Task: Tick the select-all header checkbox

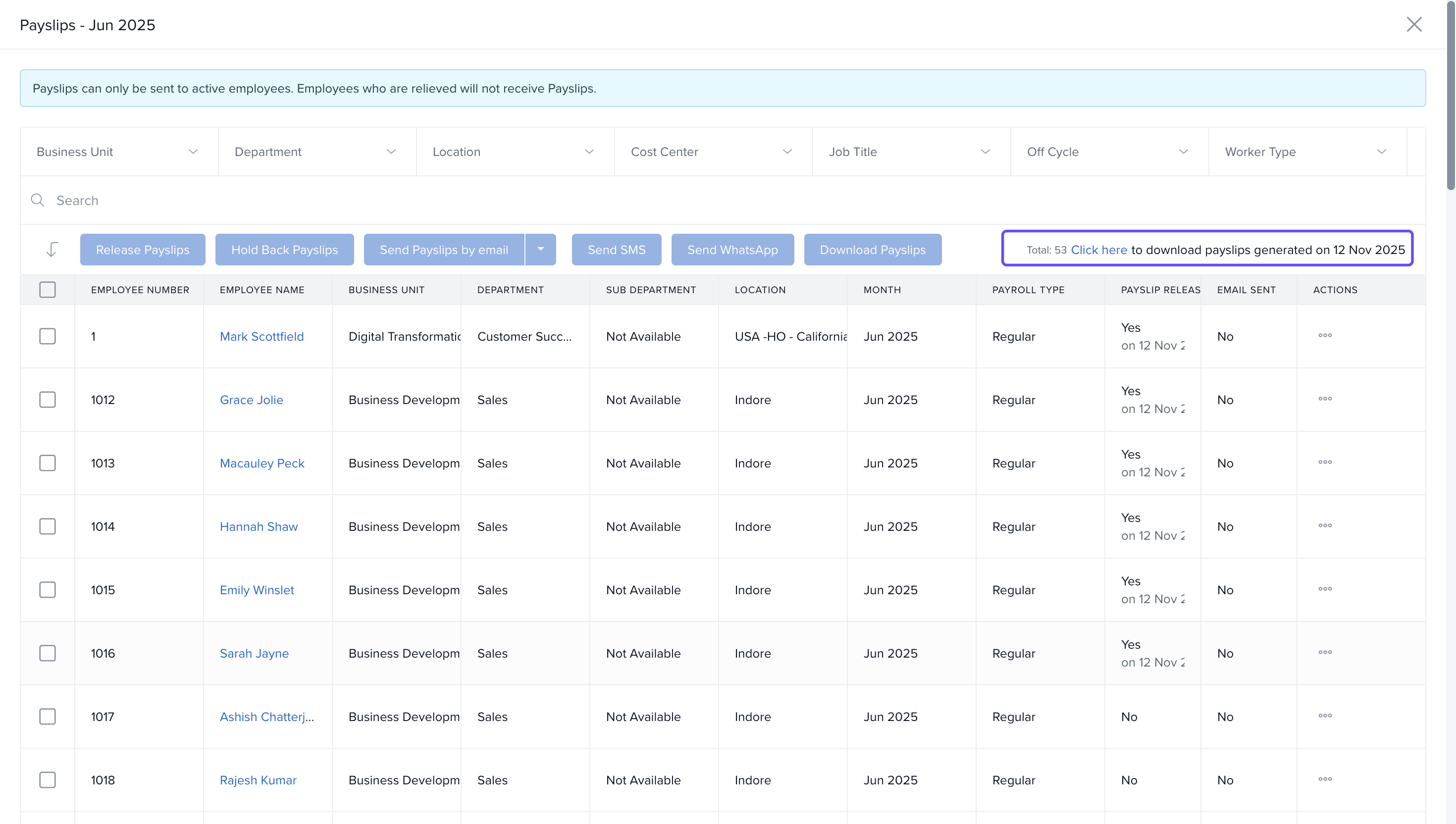Action: pos(48,290)
